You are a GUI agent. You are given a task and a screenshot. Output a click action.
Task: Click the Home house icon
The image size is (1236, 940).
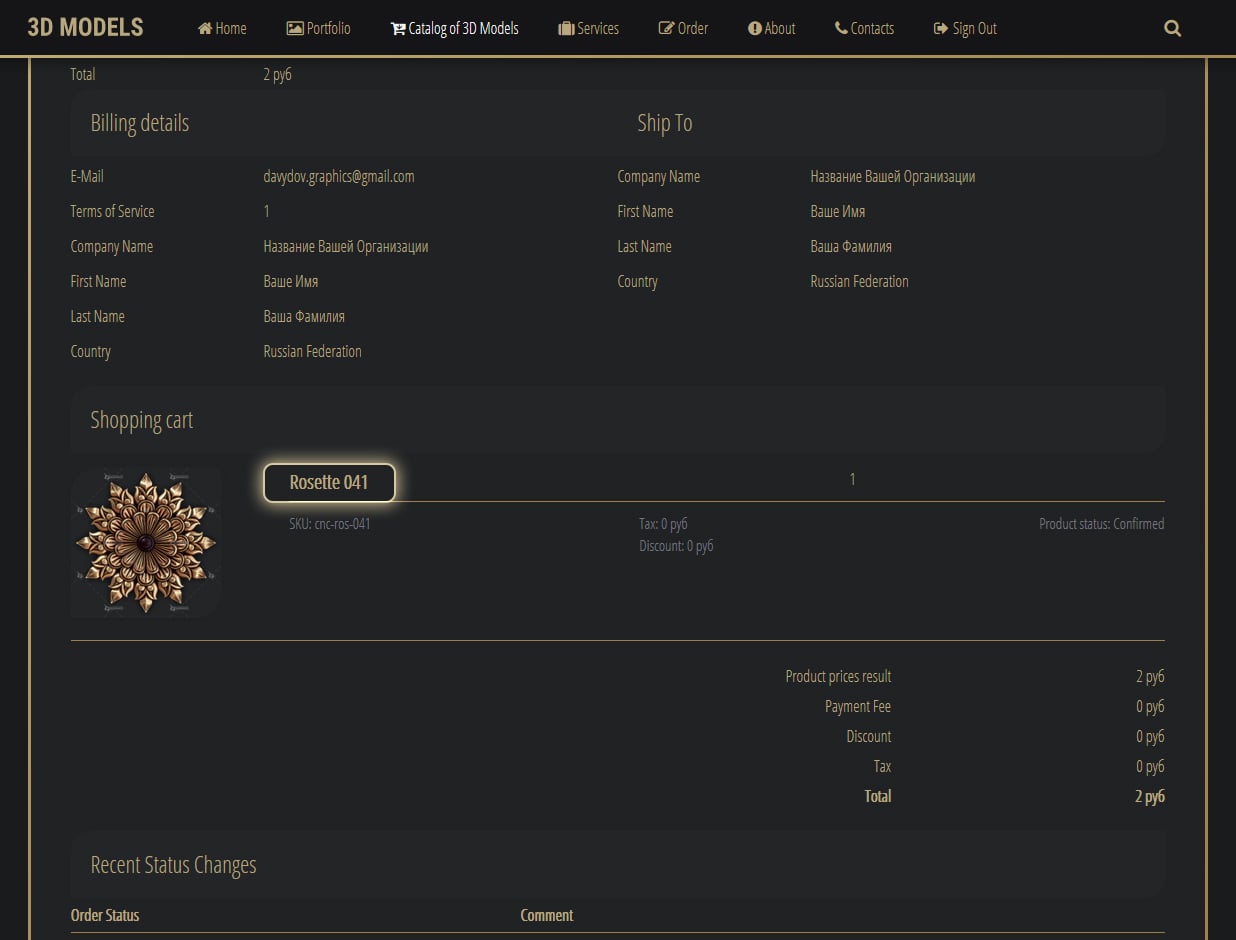(205, 28)
